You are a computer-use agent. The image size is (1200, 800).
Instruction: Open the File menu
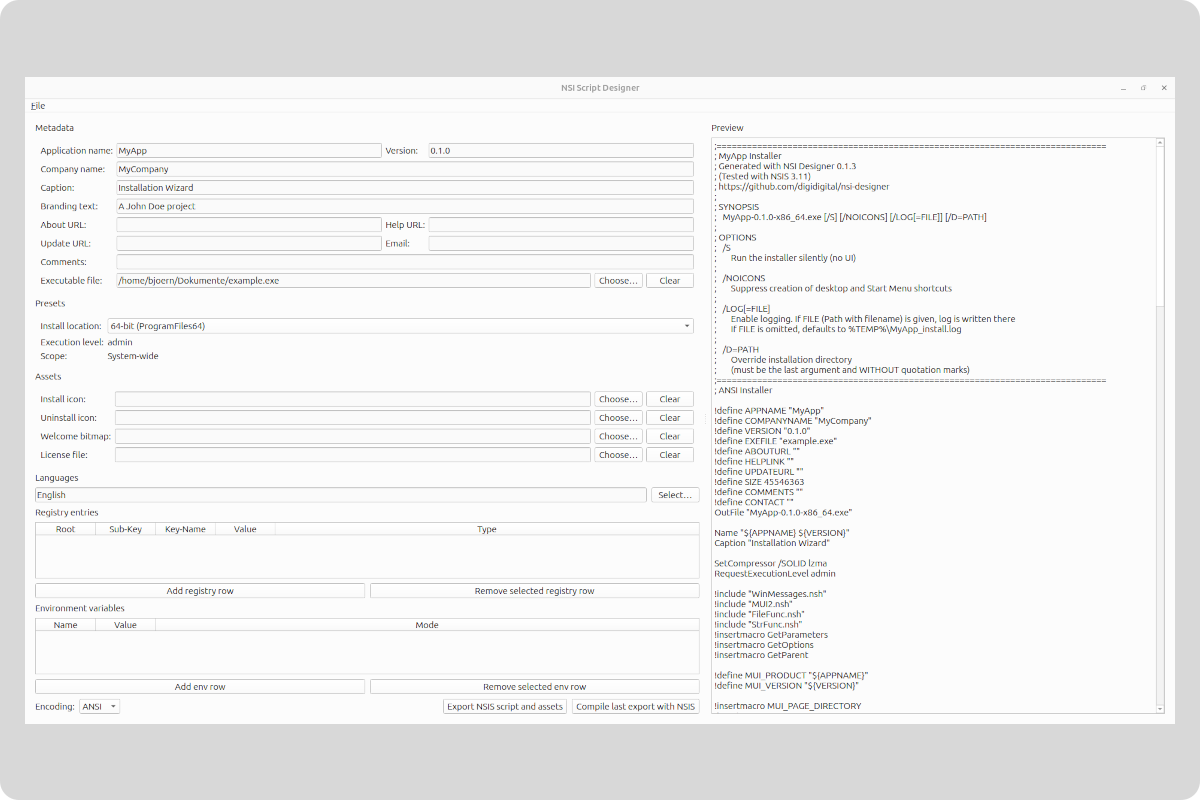click(38, 105)
